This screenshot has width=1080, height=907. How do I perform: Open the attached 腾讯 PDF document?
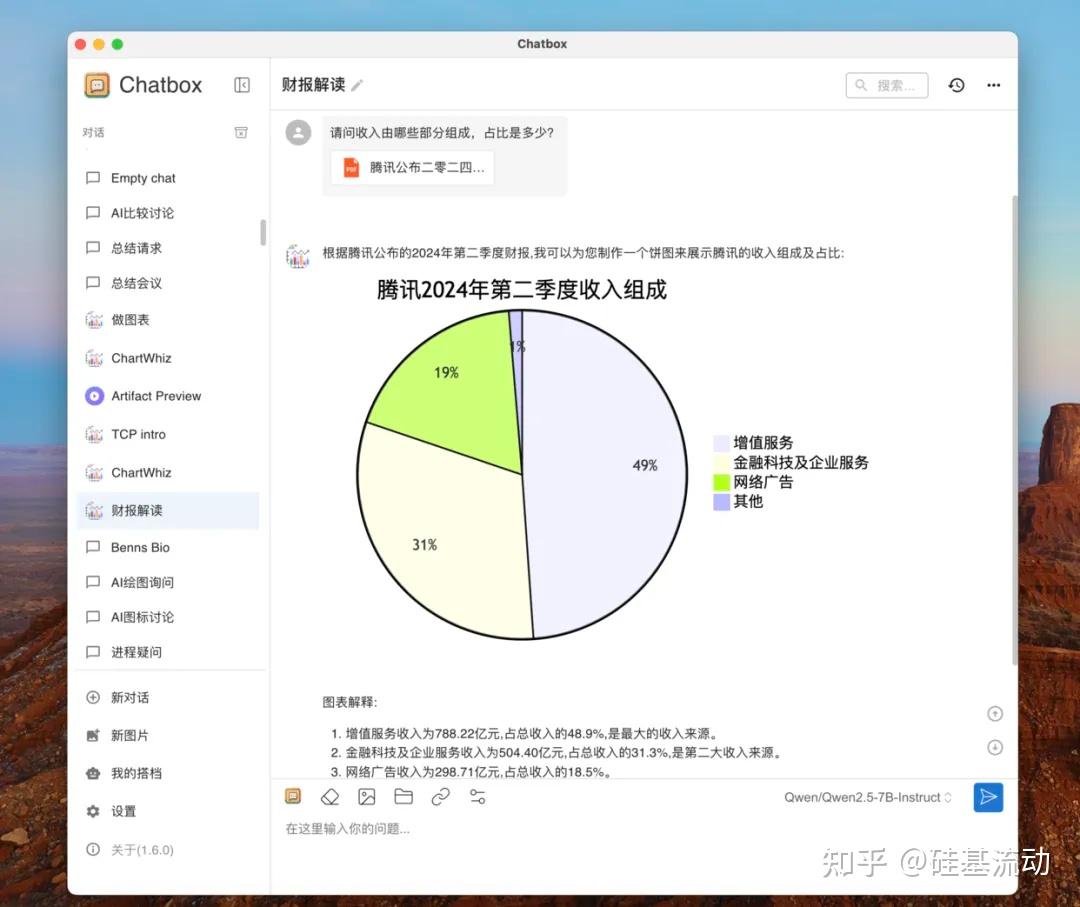pos(411,167)
